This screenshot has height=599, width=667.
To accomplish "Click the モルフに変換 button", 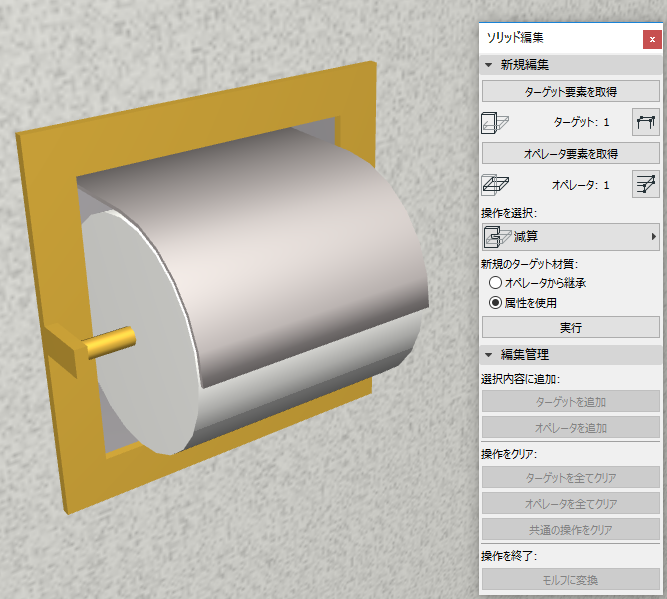I will (570, 579).
